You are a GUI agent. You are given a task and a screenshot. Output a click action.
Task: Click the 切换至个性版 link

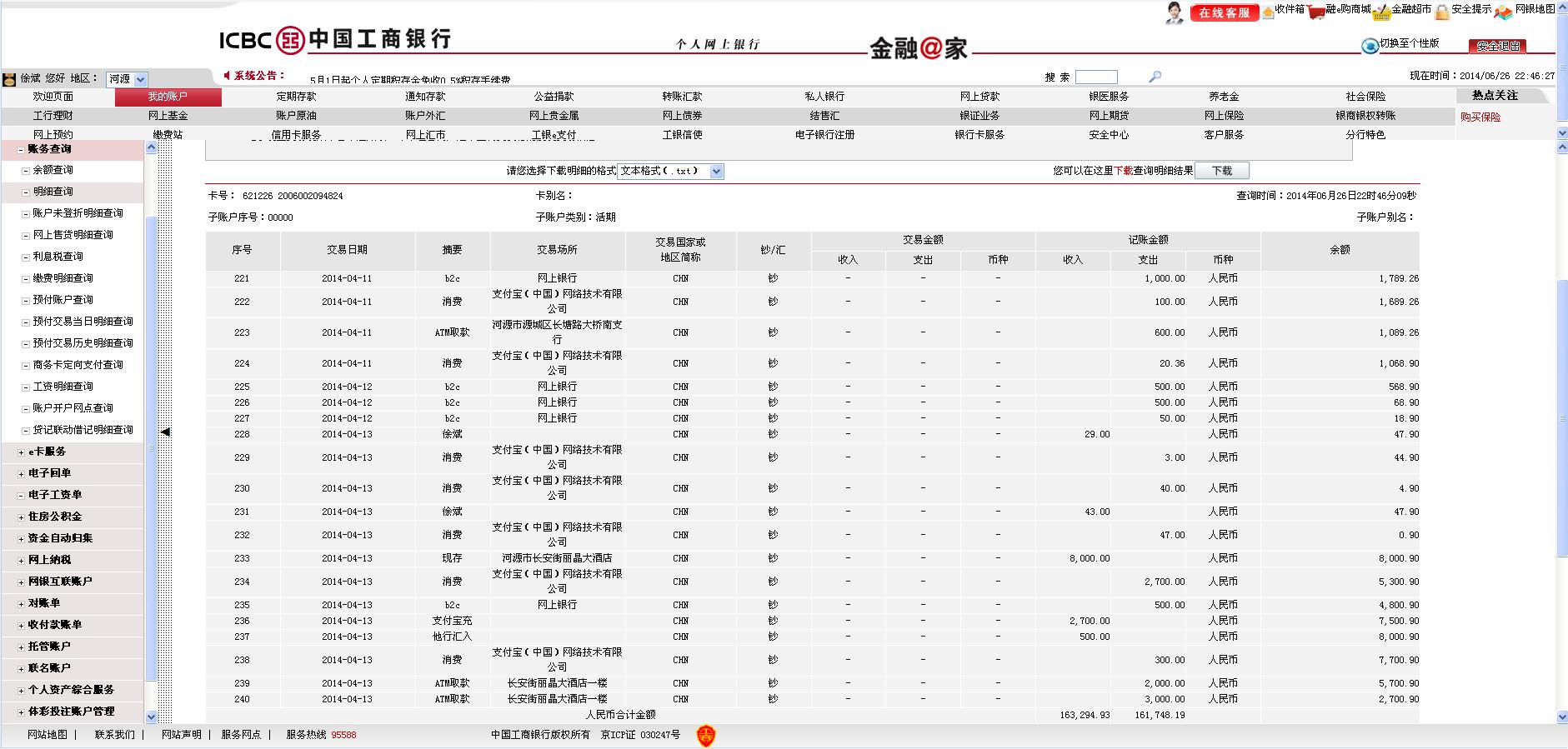[1410, 43]
